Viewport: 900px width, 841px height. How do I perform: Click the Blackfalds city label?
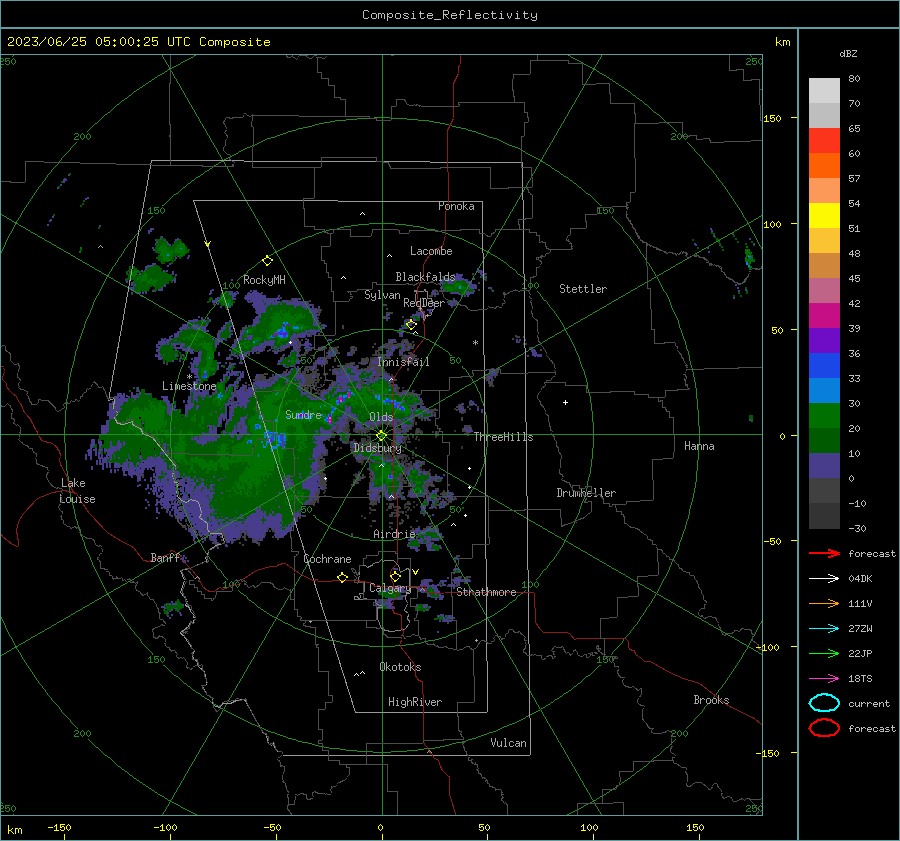425,277
